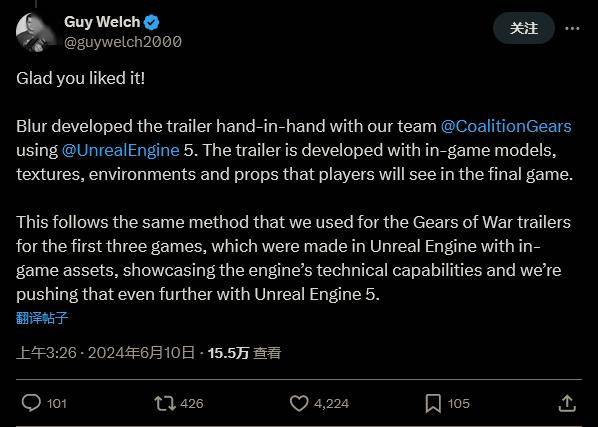Click the 426 reposts count
This screenshot has height=427, width=598.
pyautogui.click(x=192, y=403)
